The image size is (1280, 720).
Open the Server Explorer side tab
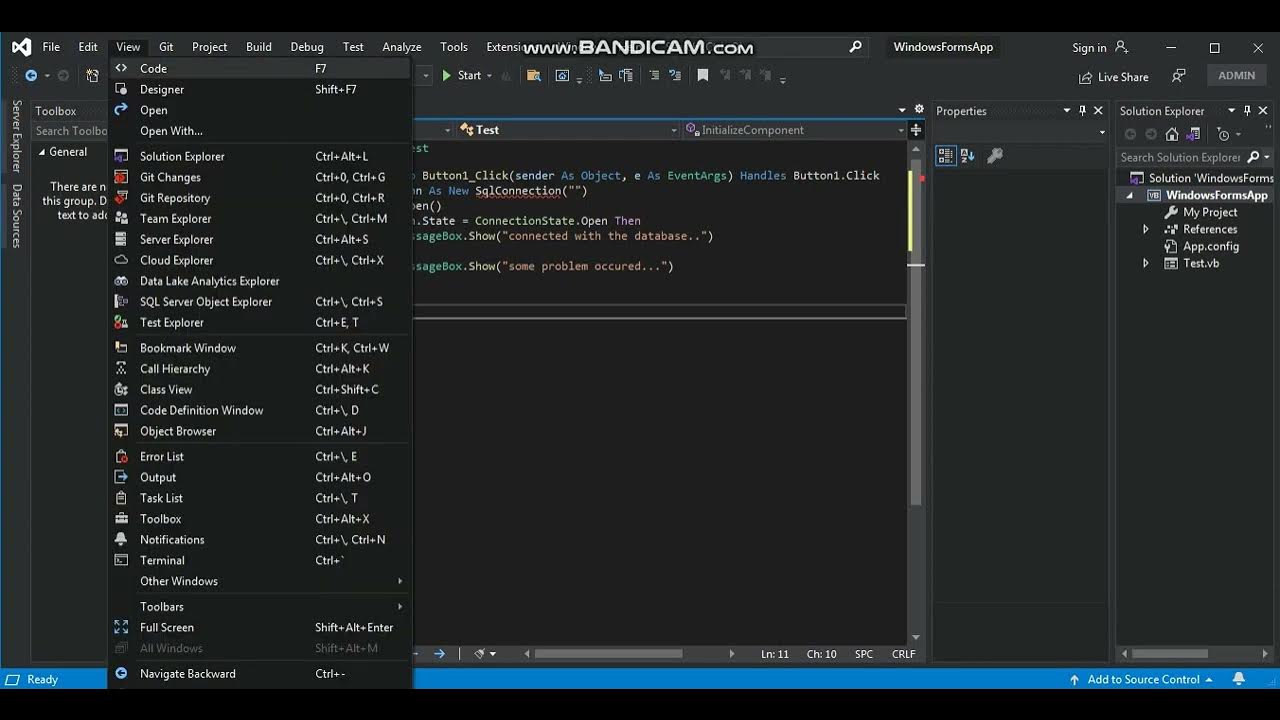click(x=16, y=136)
